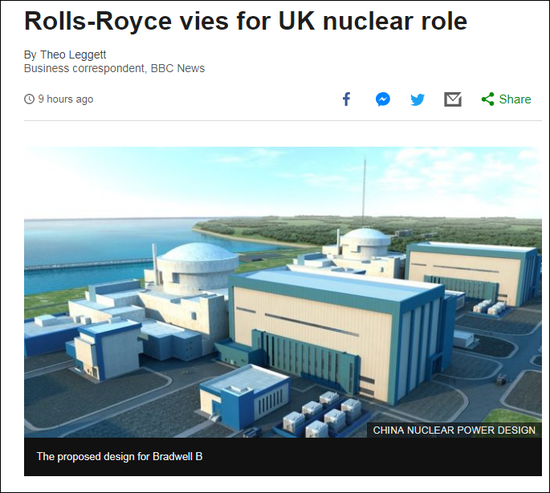Screen dimensions: 550x493
Task: Tweet the article with Twitter icon
Action: point(417,100)
